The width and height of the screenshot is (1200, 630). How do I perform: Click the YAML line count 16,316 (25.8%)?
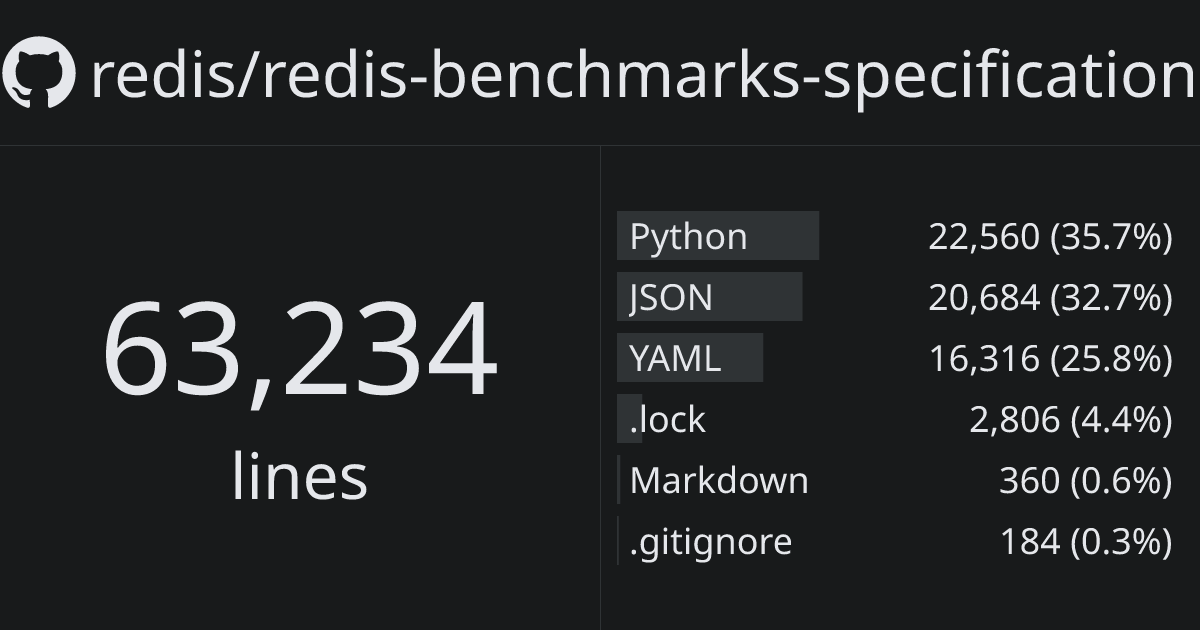tap(1050, 359)
